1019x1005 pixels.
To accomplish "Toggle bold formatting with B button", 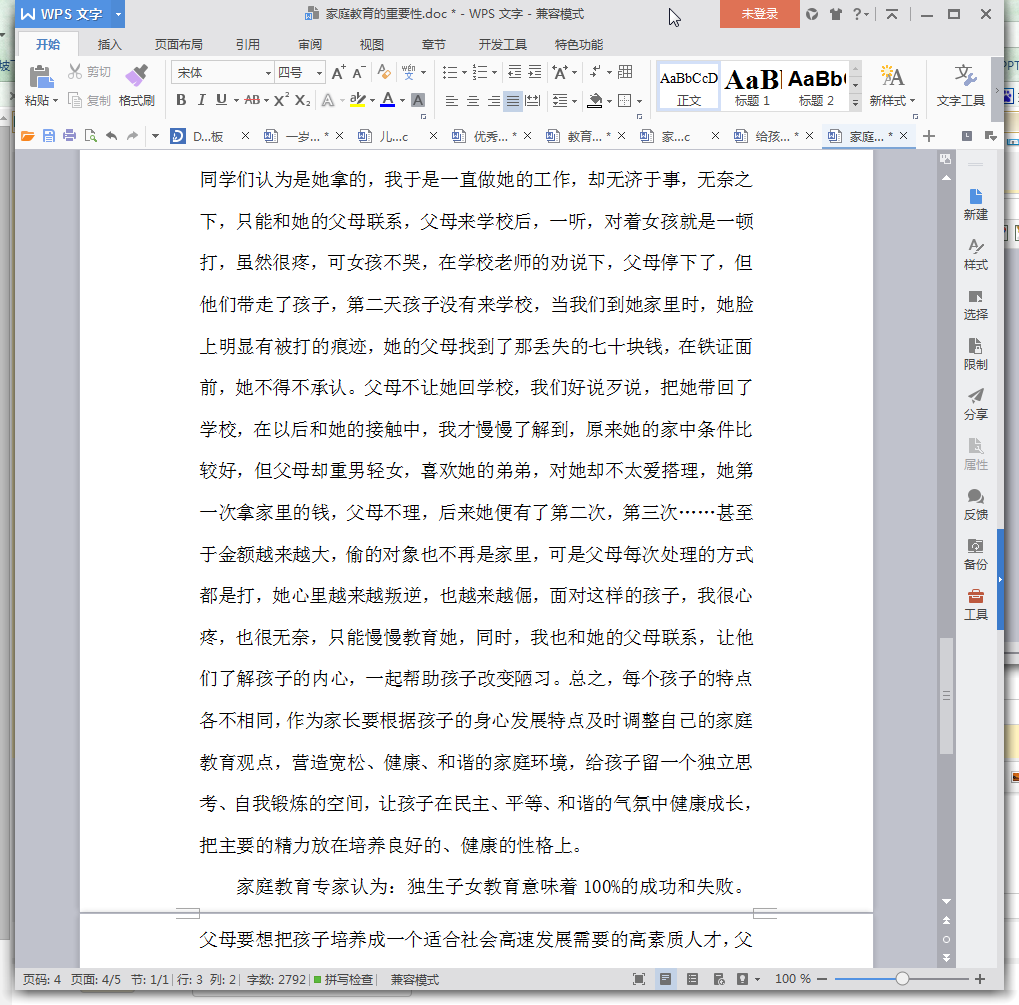I will point(181,100).
